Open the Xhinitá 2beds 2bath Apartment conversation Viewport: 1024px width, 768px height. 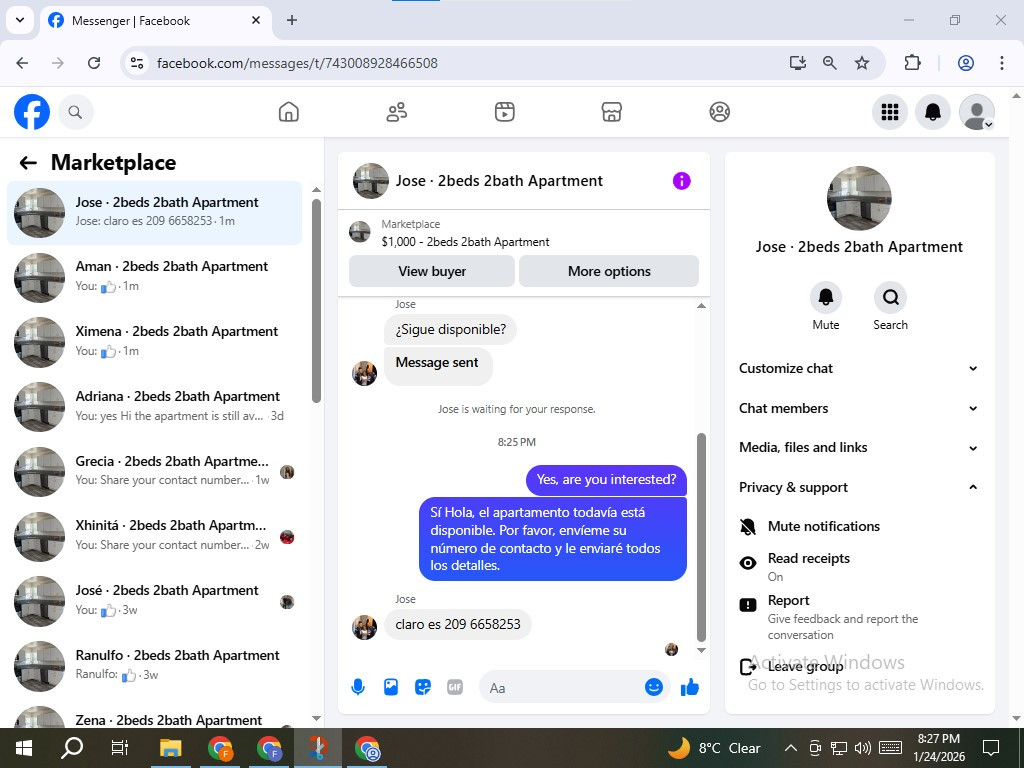click(x=155, y=536)
